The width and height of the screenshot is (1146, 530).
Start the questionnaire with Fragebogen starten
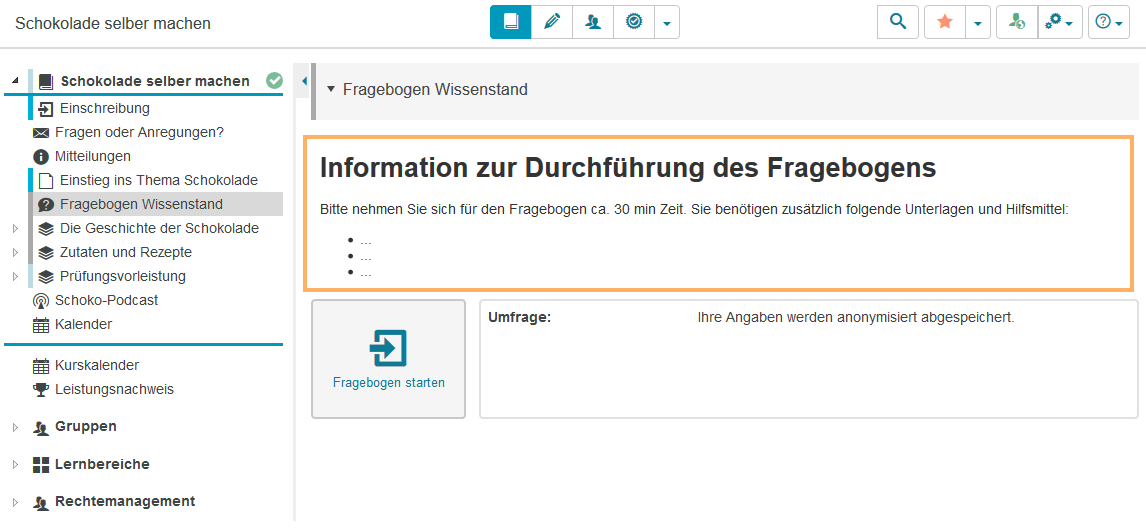(x=388, y=359)
